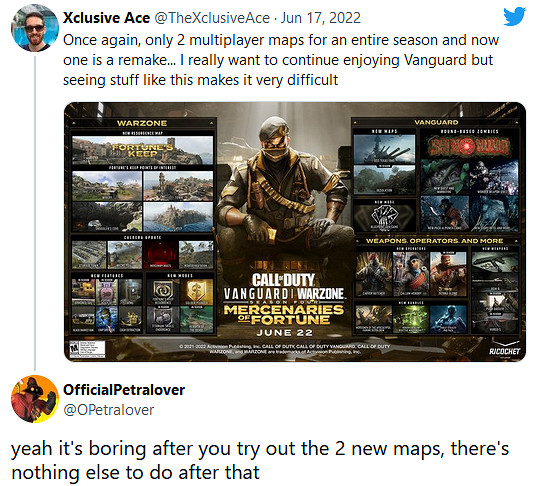The width and height of the screenshot is (537, 486).
Task: Click the playing cards new mode icon
Action: coord(385,217)
